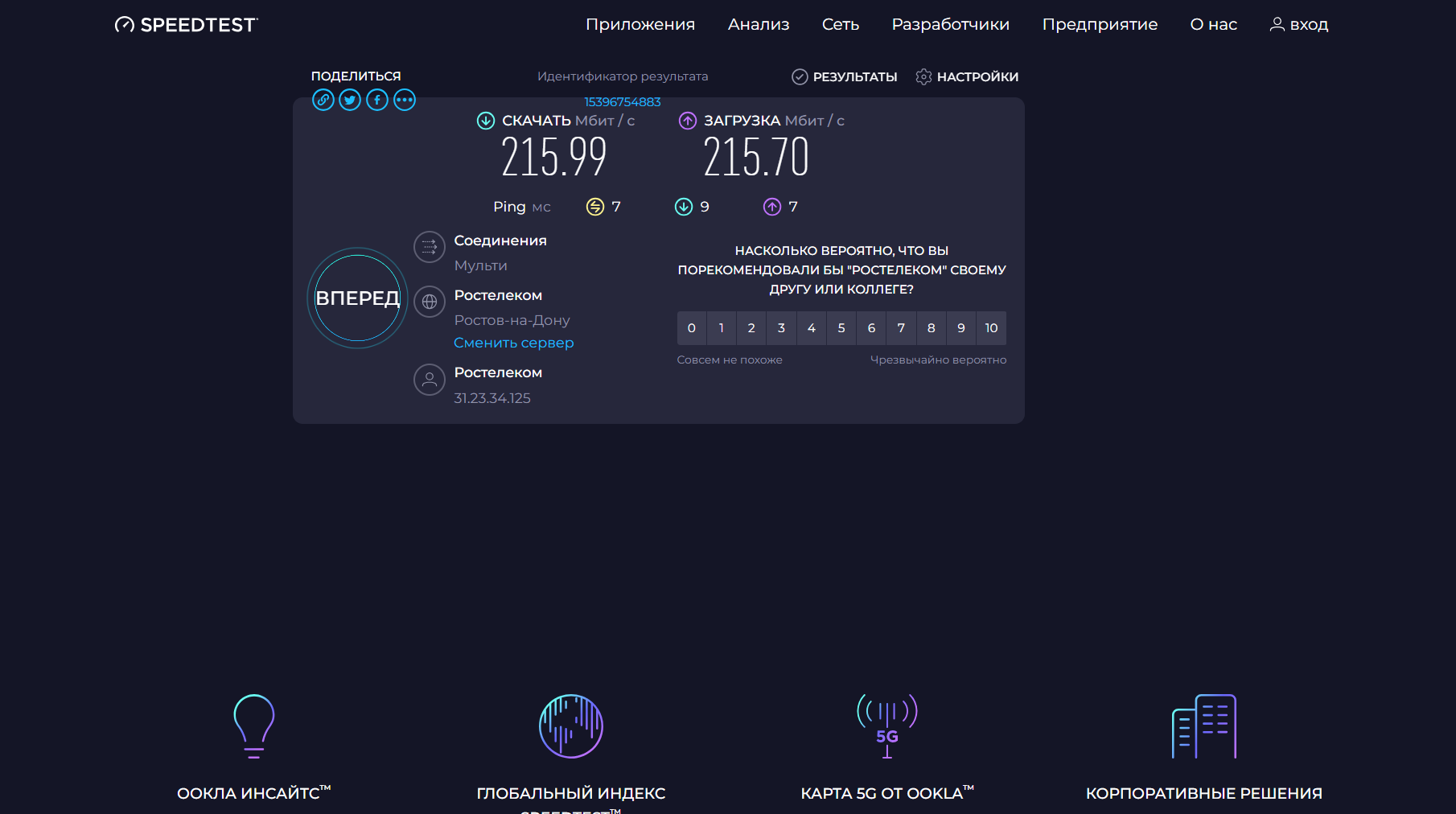Rate recommendation as 9
This screenshot has width=1456, height=814.
(961, 328)
